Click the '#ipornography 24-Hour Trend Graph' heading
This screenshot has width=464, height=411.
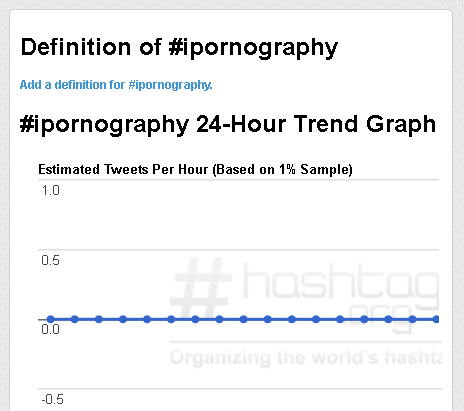pyautogui.click(x=228, y=125)
